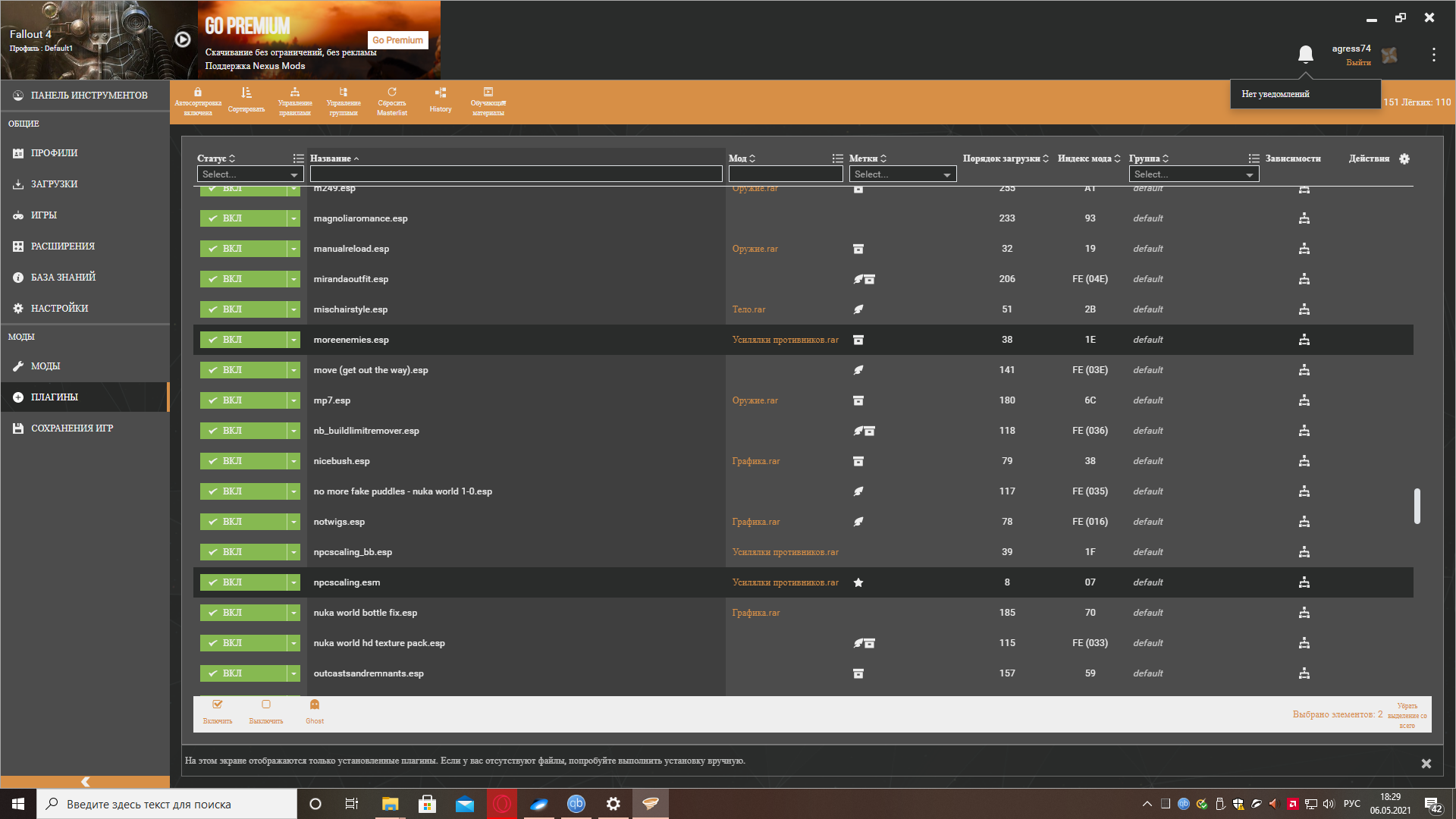Click the plugin list vertical scrollbar
The width and height of the screenshot is (1456, 819).
[1417, 506]
